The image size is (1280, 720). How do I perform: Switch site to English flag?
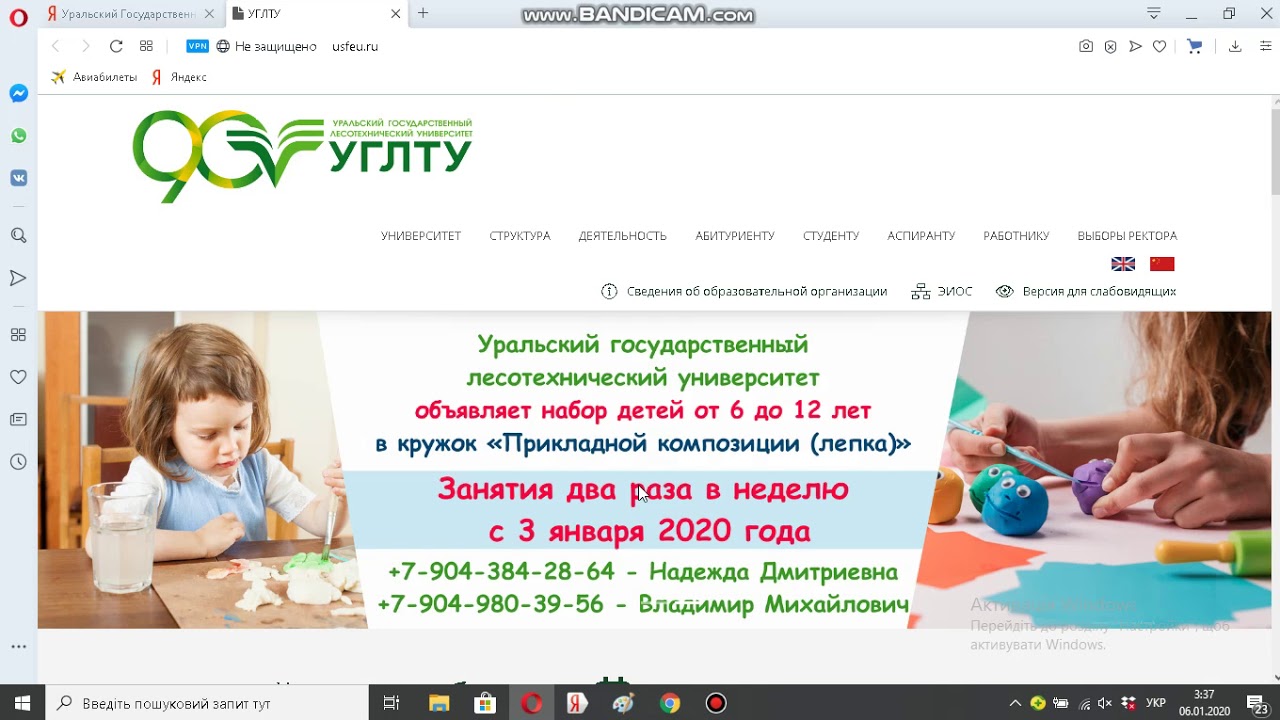[x=1123, y=264]
